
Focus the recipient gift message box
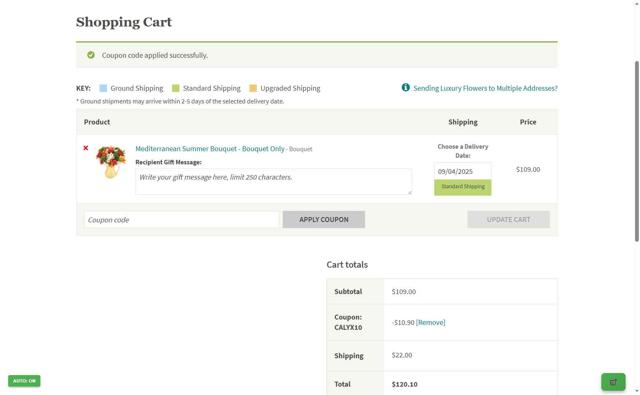click(x=273, y=182)
